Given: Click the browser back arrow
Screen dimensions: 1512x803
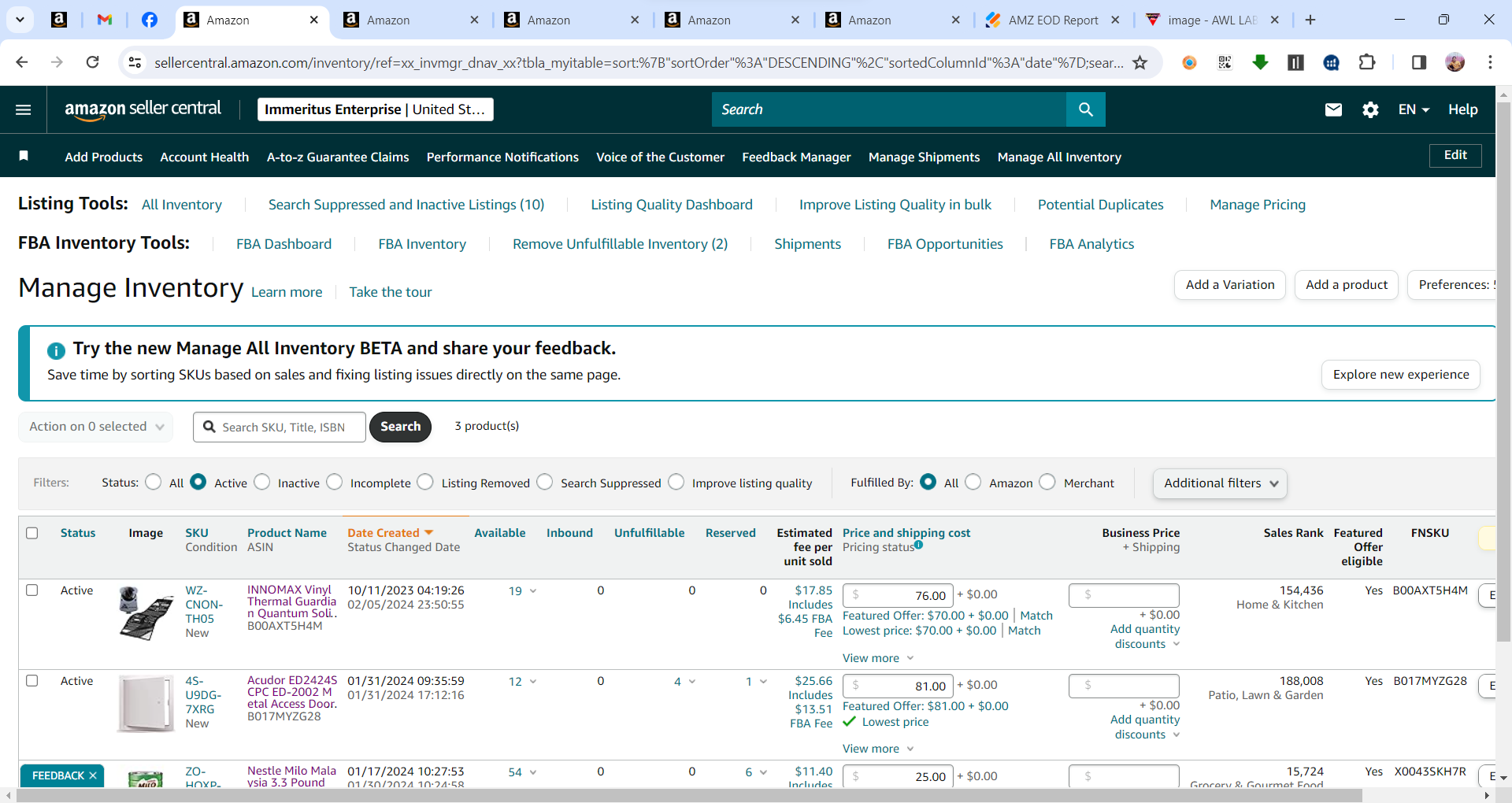Looking at the screenshot, I should tap(22, 62).
